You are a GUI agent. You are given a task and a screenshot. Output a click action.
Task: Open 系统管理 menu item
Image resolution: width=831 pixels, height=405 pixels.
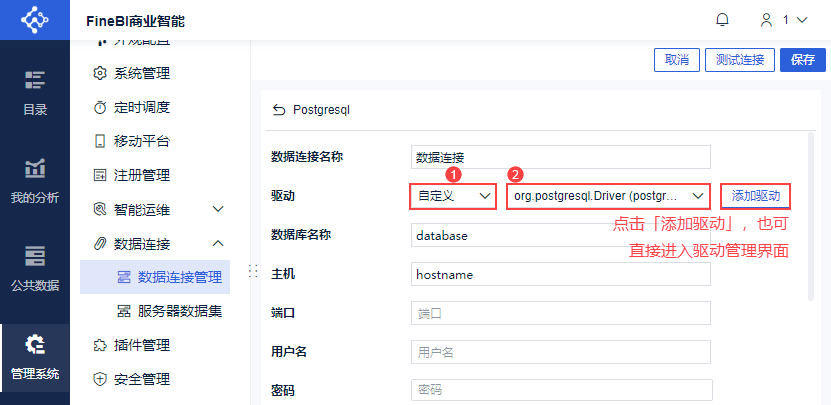[132, 74]
